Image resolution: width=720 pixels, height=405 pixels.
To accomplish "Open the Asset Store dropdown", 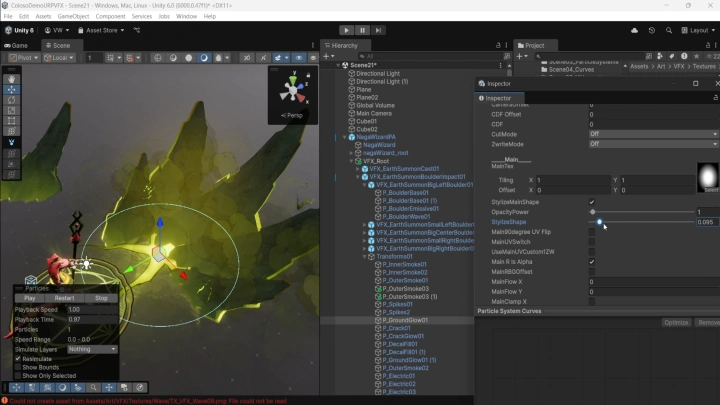I will (101, 30).
